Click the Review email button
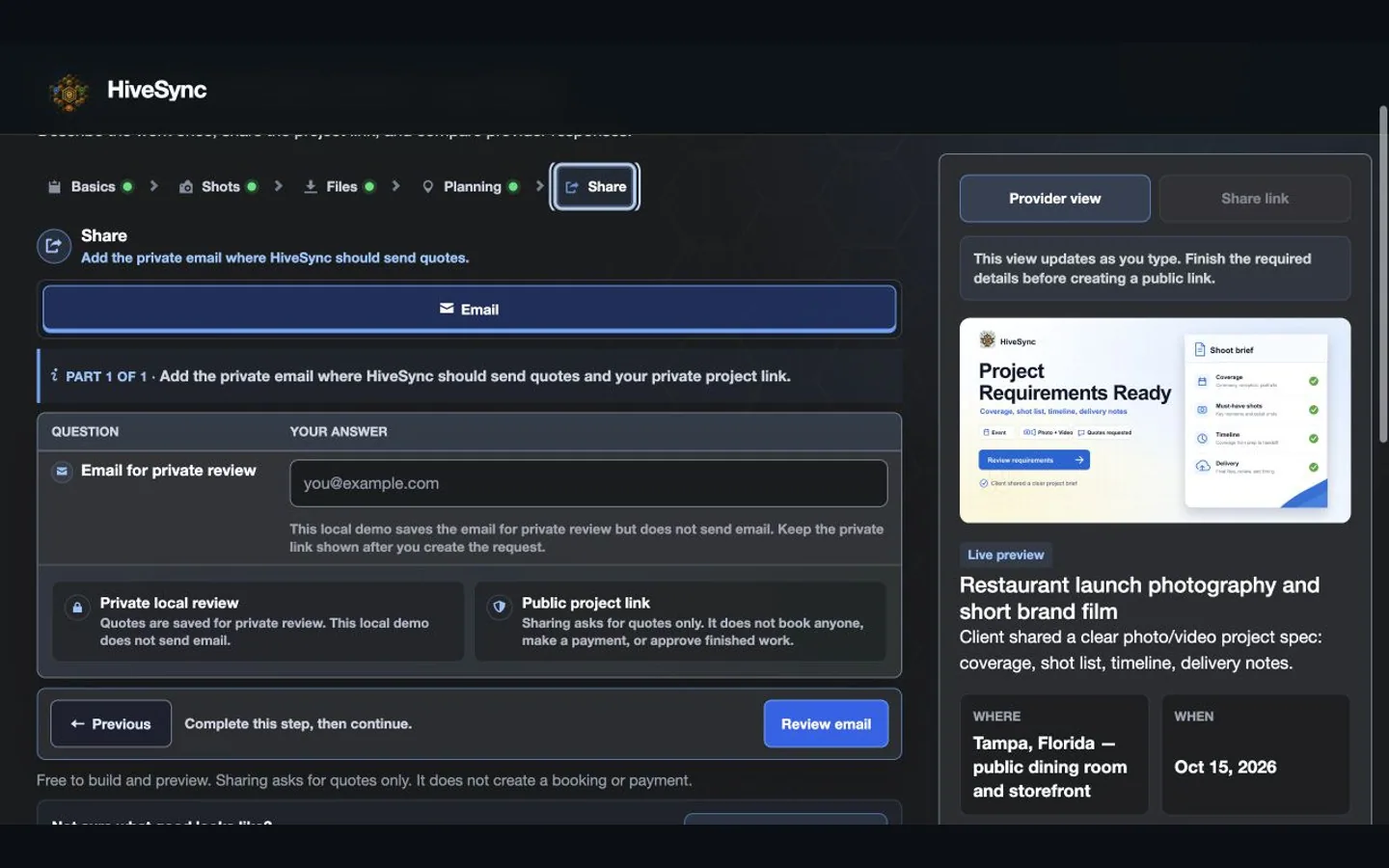 826,723
